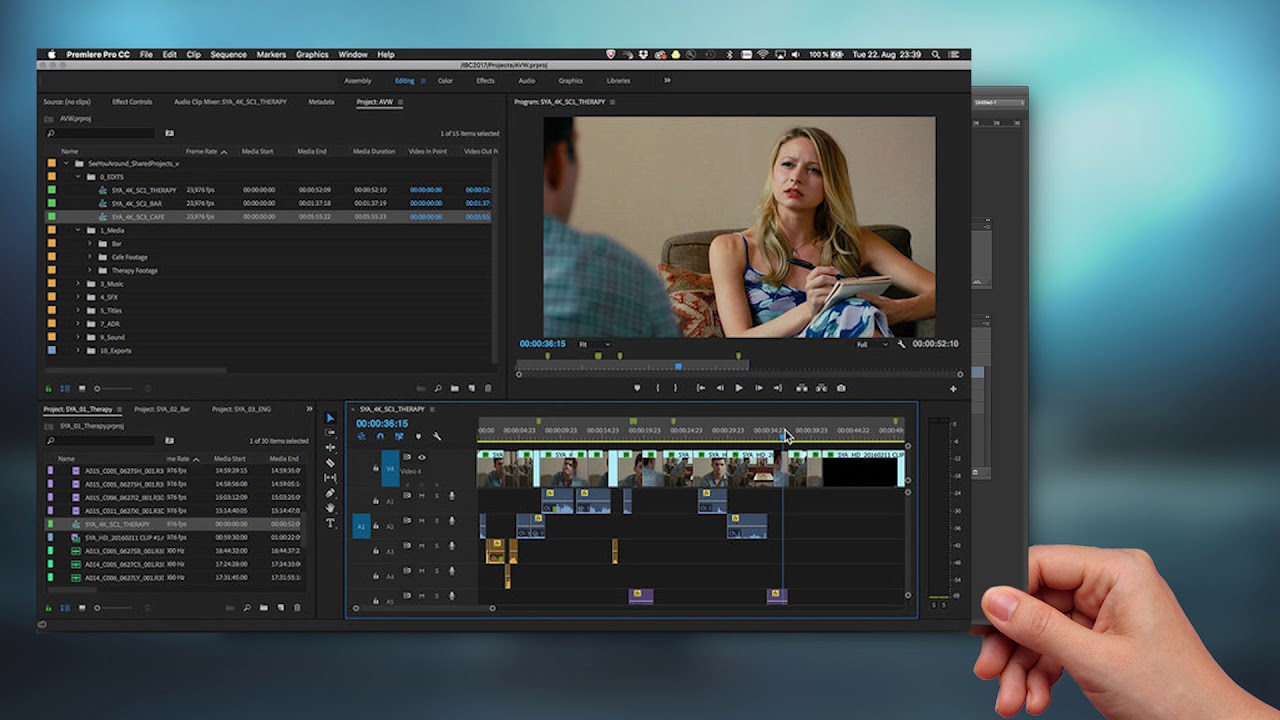This screenshot has height=720, width=1280.
Task: Select the Track Select Forward tool
Action: point(330,432)
